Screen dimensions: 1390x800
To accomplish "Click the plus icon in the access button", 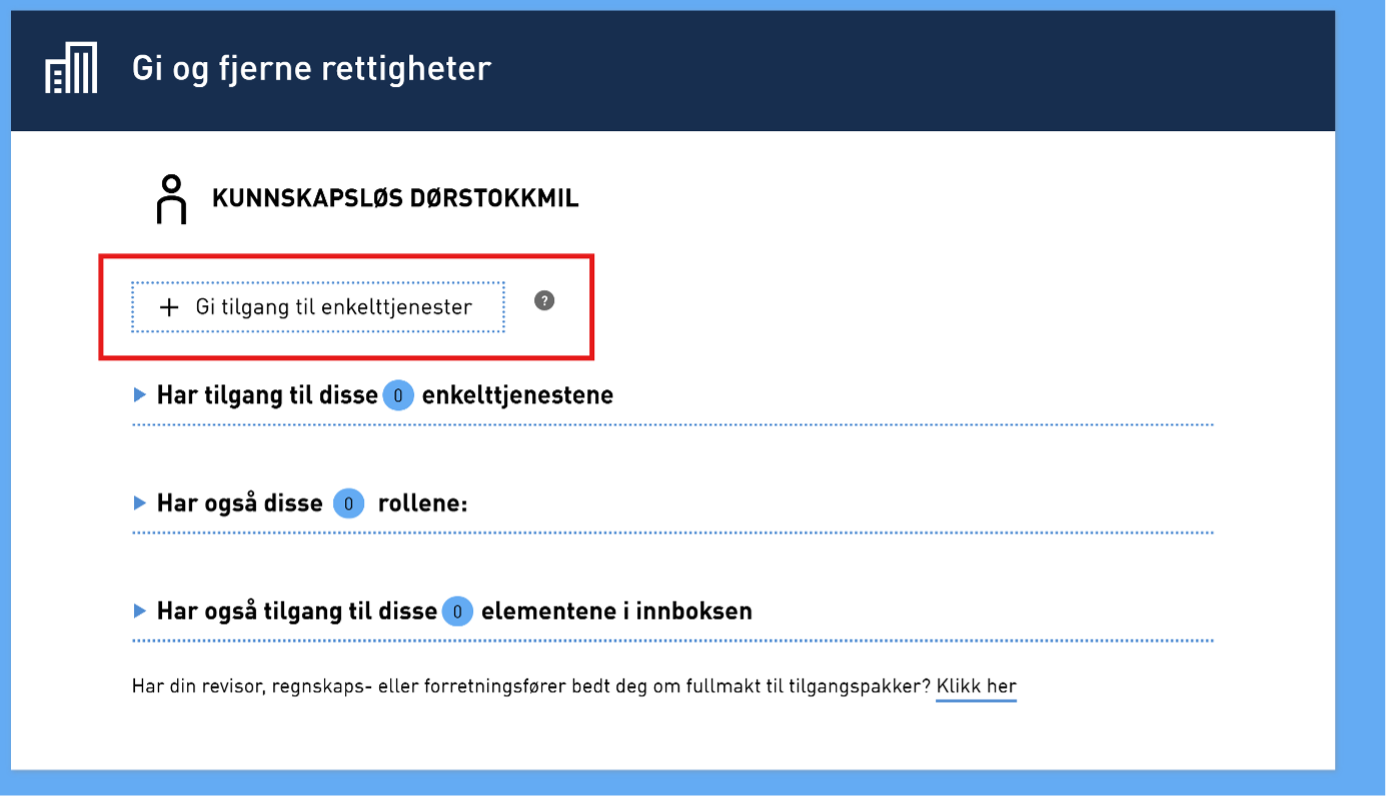I will pyautogui.click(x=170, y=308).
